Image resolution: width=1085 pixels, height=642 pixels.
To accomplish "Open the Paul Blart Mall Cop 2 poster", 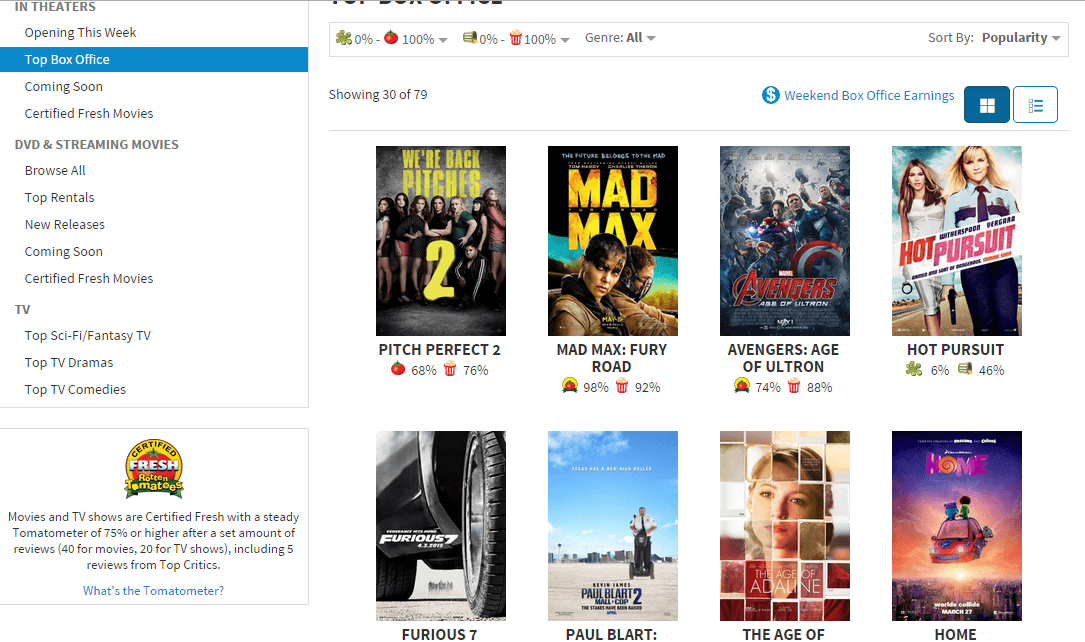I will 612,526.
